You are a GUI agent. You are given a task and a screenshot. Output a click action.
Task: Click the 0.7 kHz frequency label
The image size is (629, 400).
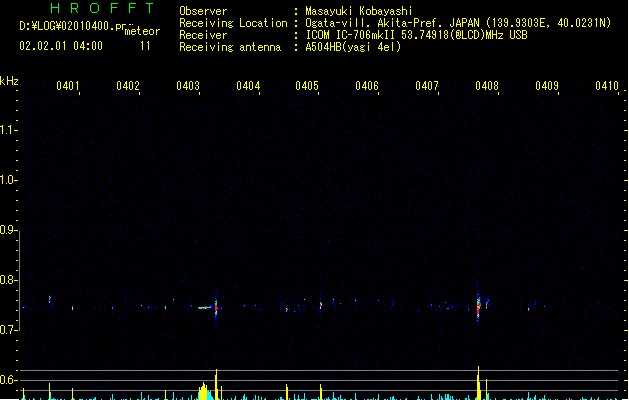tap(8, 330)
